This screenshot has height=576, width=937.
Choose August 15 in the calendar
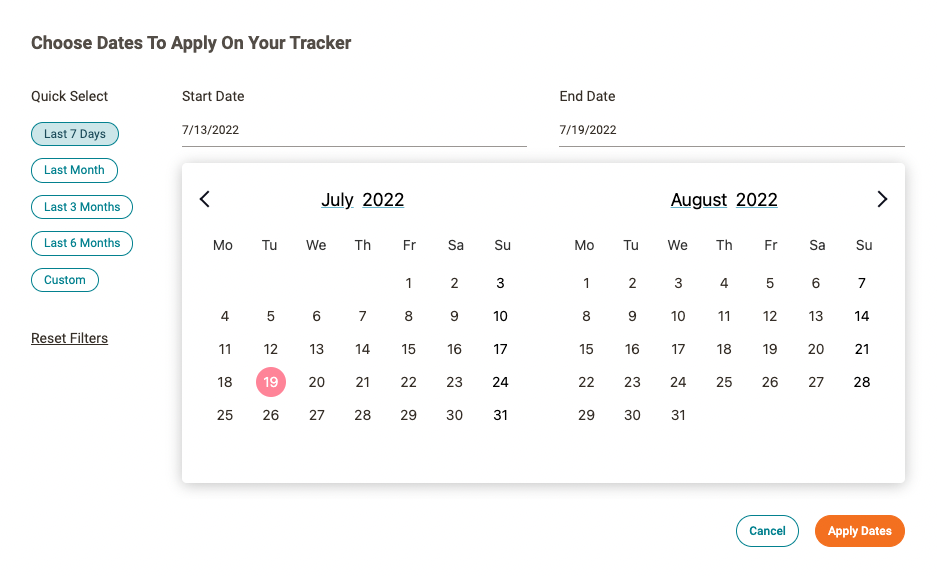pyautogui.click(x=587, y=349)
